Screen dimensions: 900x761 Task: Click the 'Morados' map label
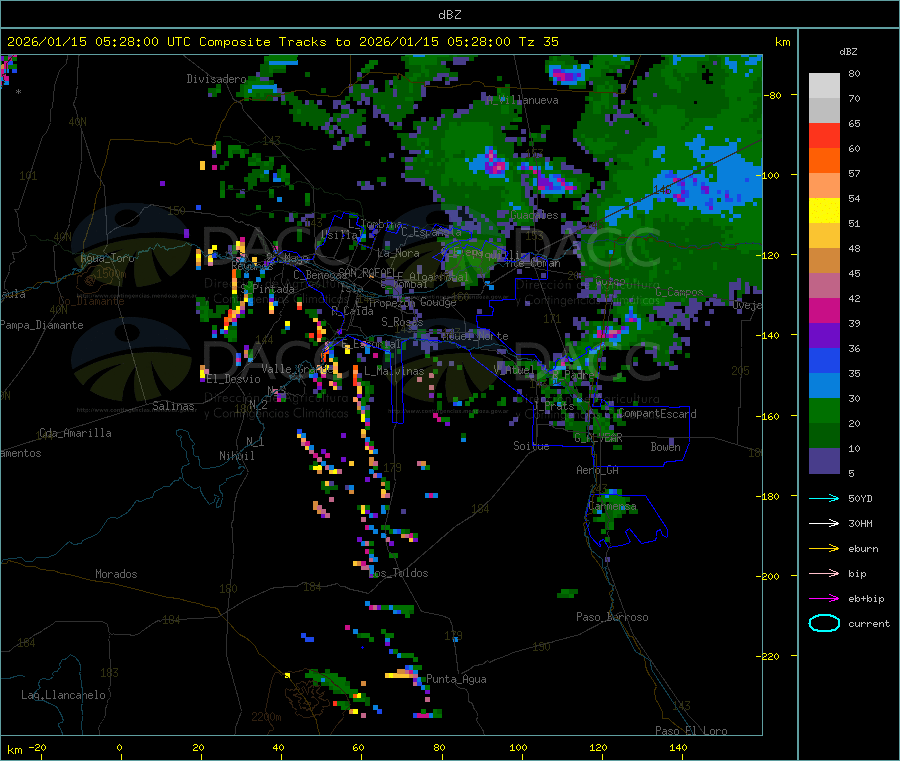pyautogui.click(x=117, y=574)
